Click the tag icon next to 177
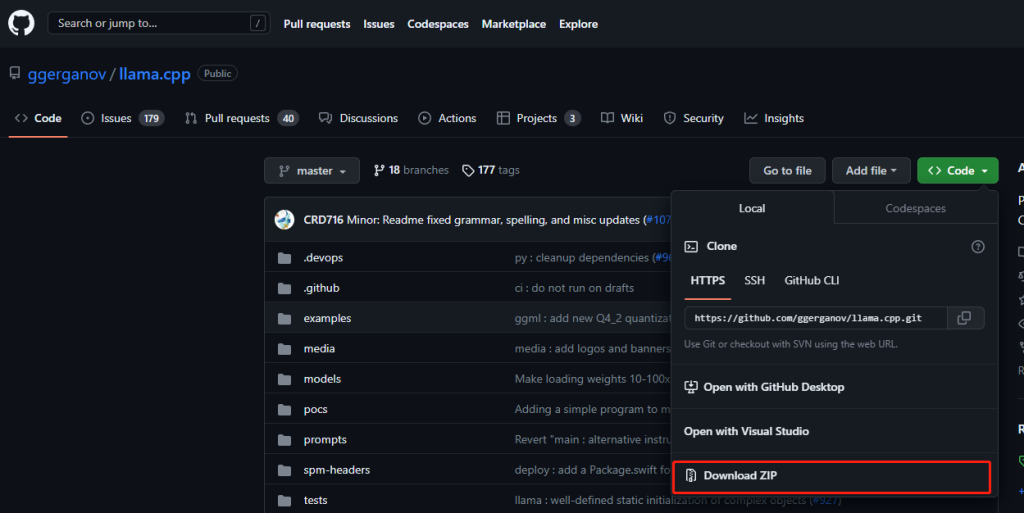Screen dimensions: 1024x513 pyautogui.click(x=468, y=170)
